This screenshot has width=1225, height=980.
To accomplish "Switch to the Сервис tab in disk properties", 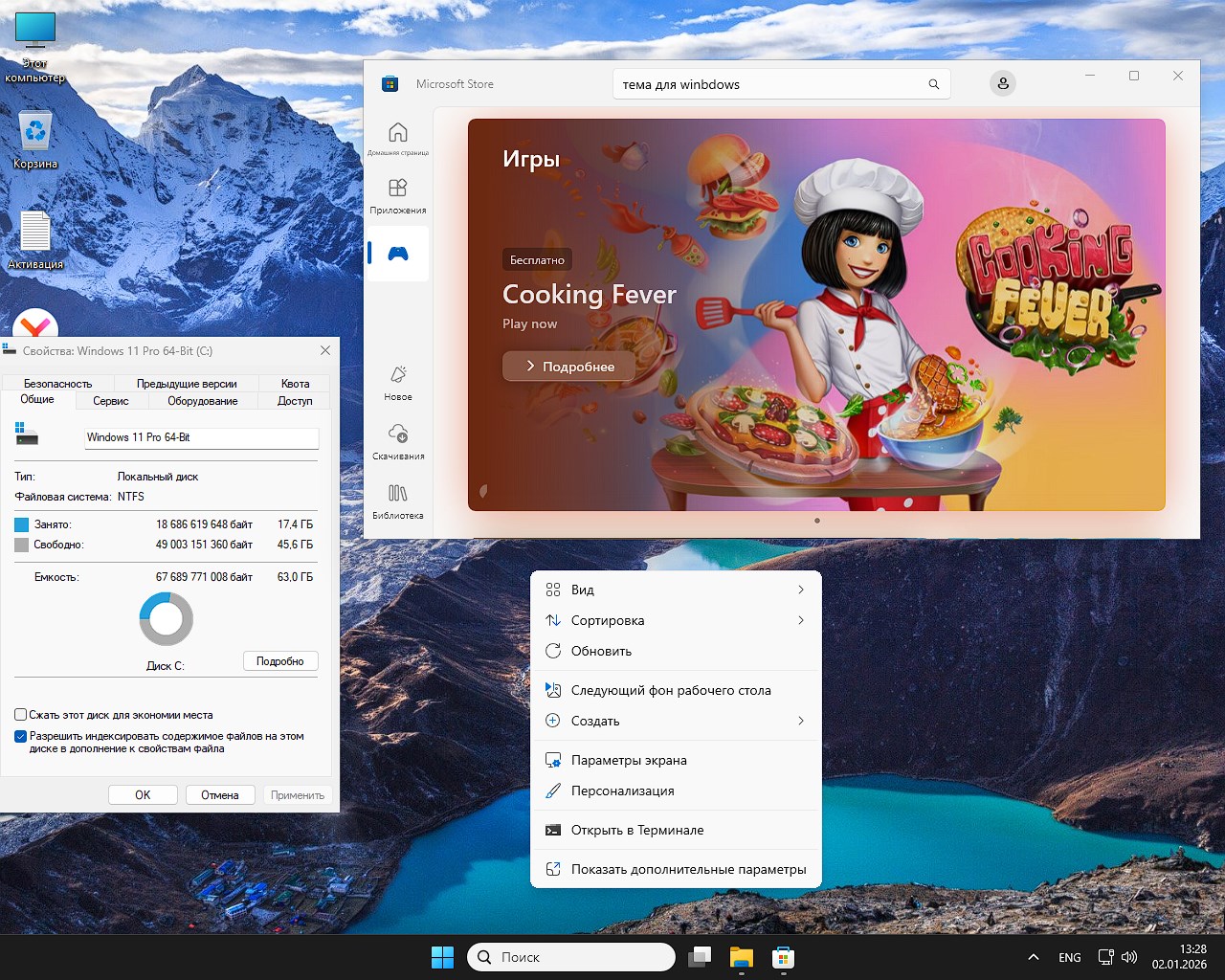I will pos(110,401).
